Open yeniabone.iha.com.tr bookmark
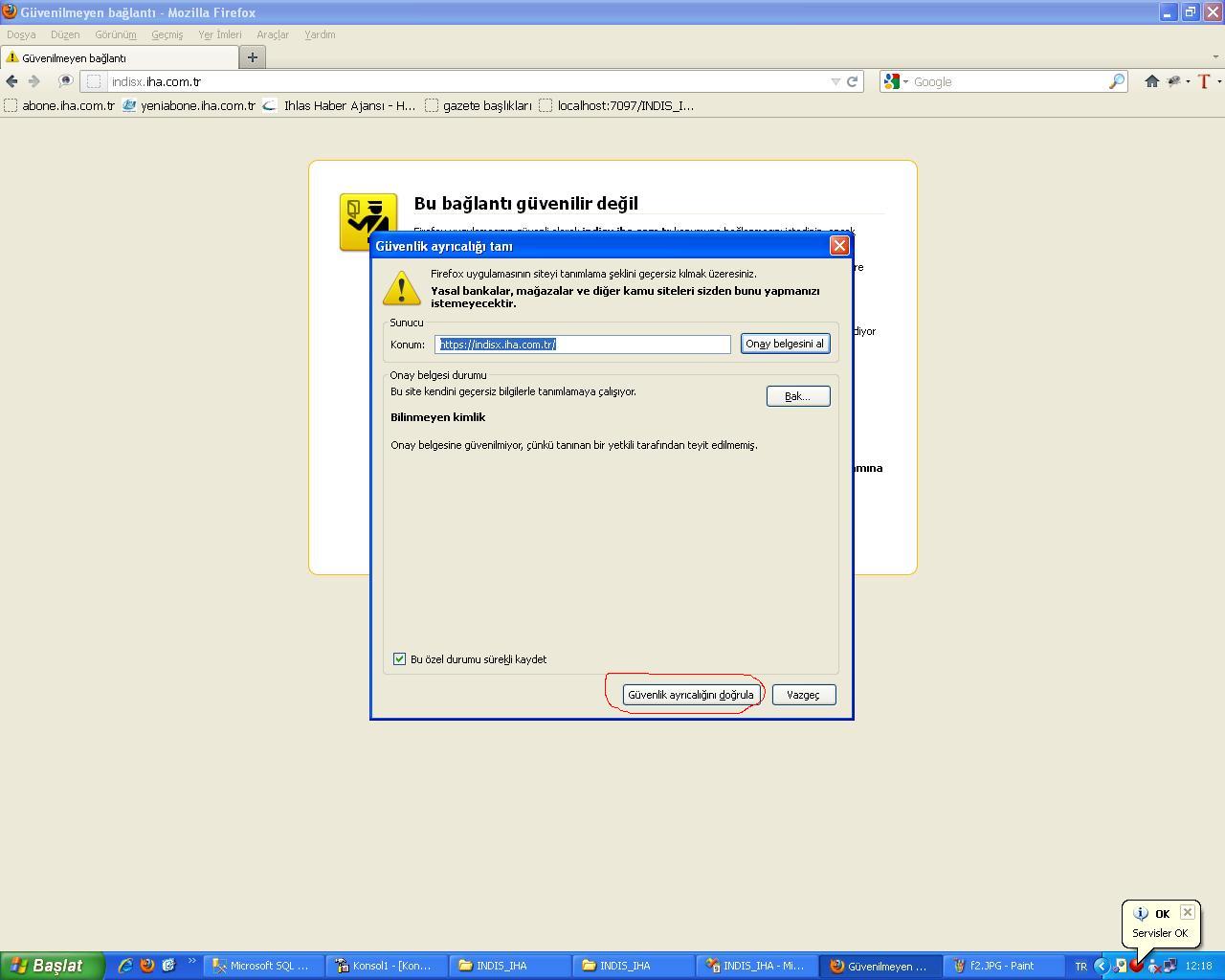This screenshot has height=980, width=1225. tap(189, 105)
